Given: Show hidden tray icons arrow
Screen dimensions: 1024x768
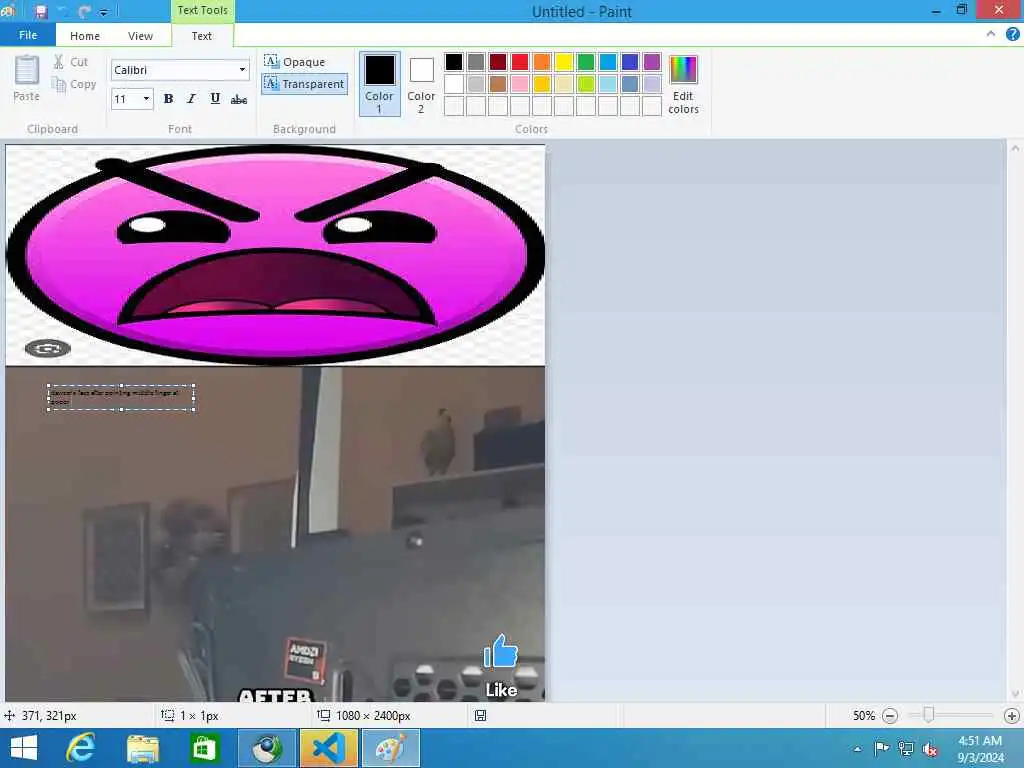Looking at the screenshot, I should pos(857,749).
